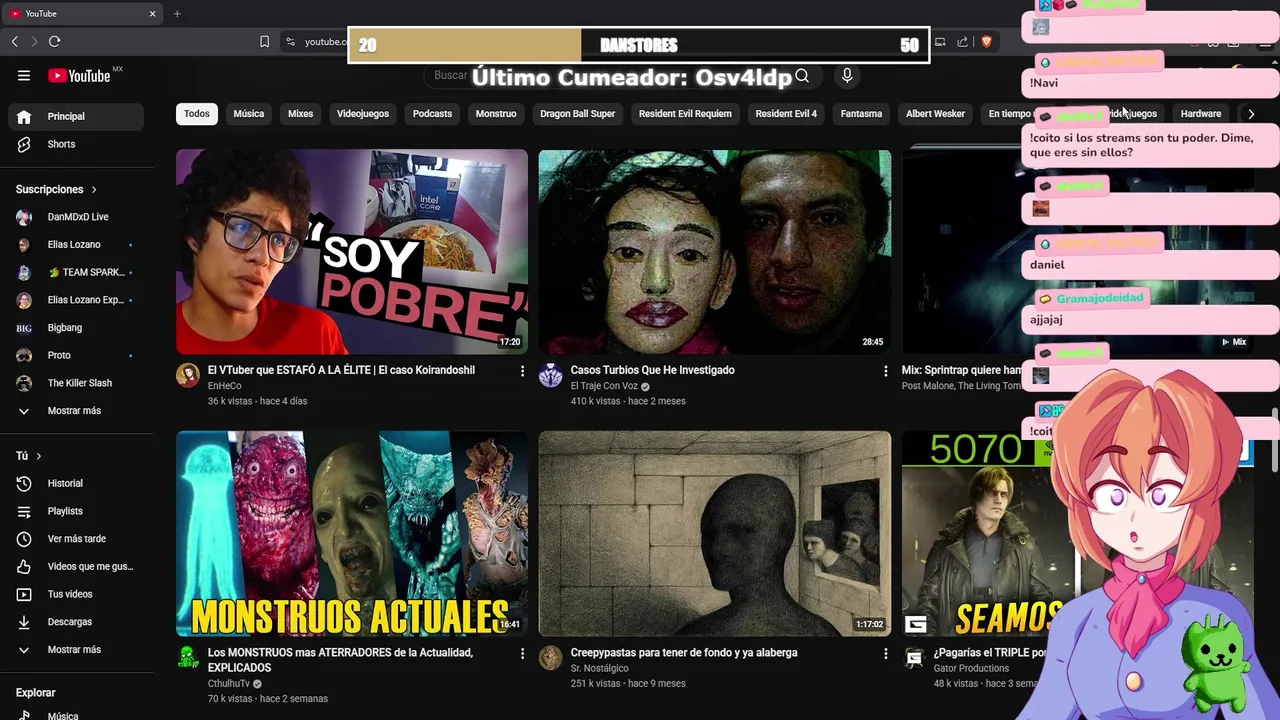Open Playlists in sidebar
1280x720 pixels.
point(76,511)
